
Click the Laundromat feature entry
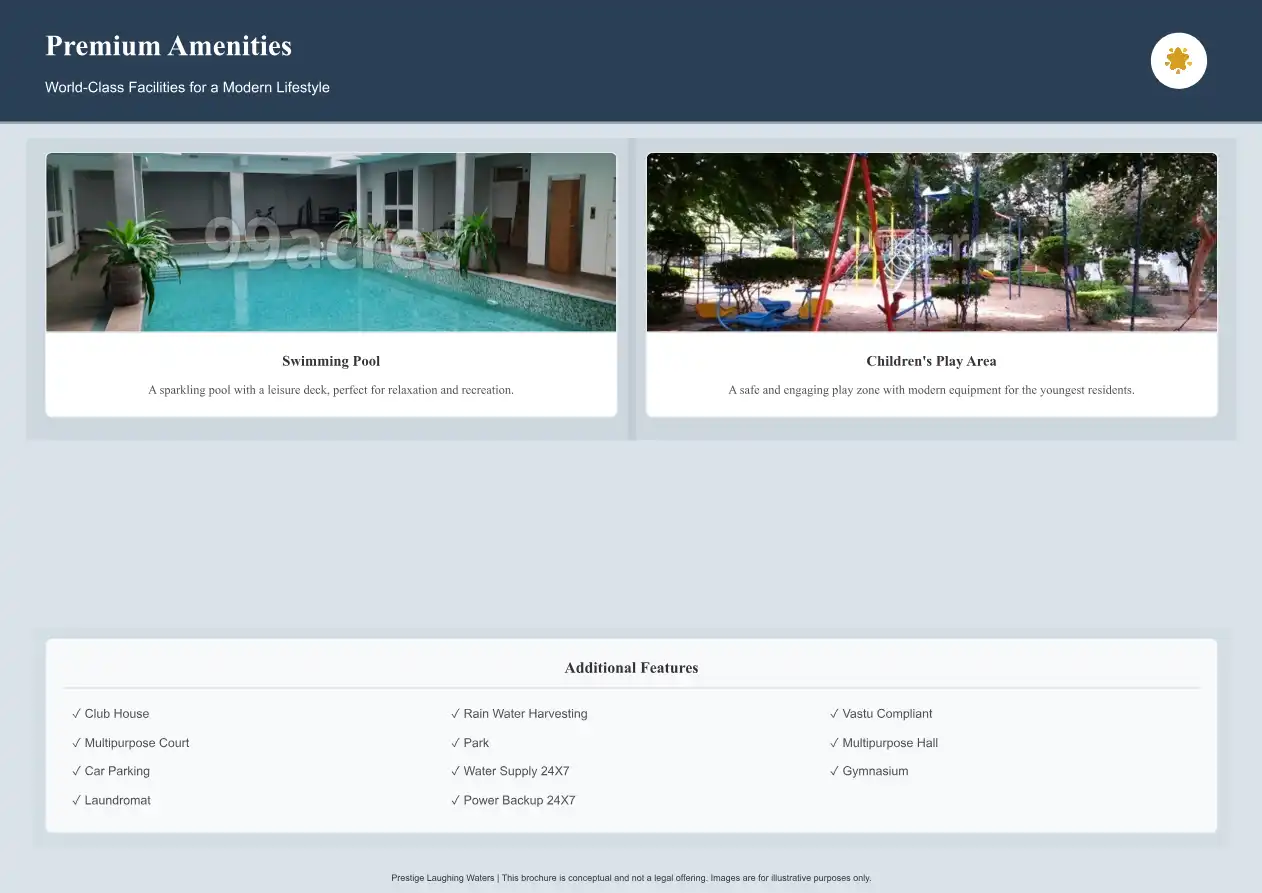(x=117, y=800)
